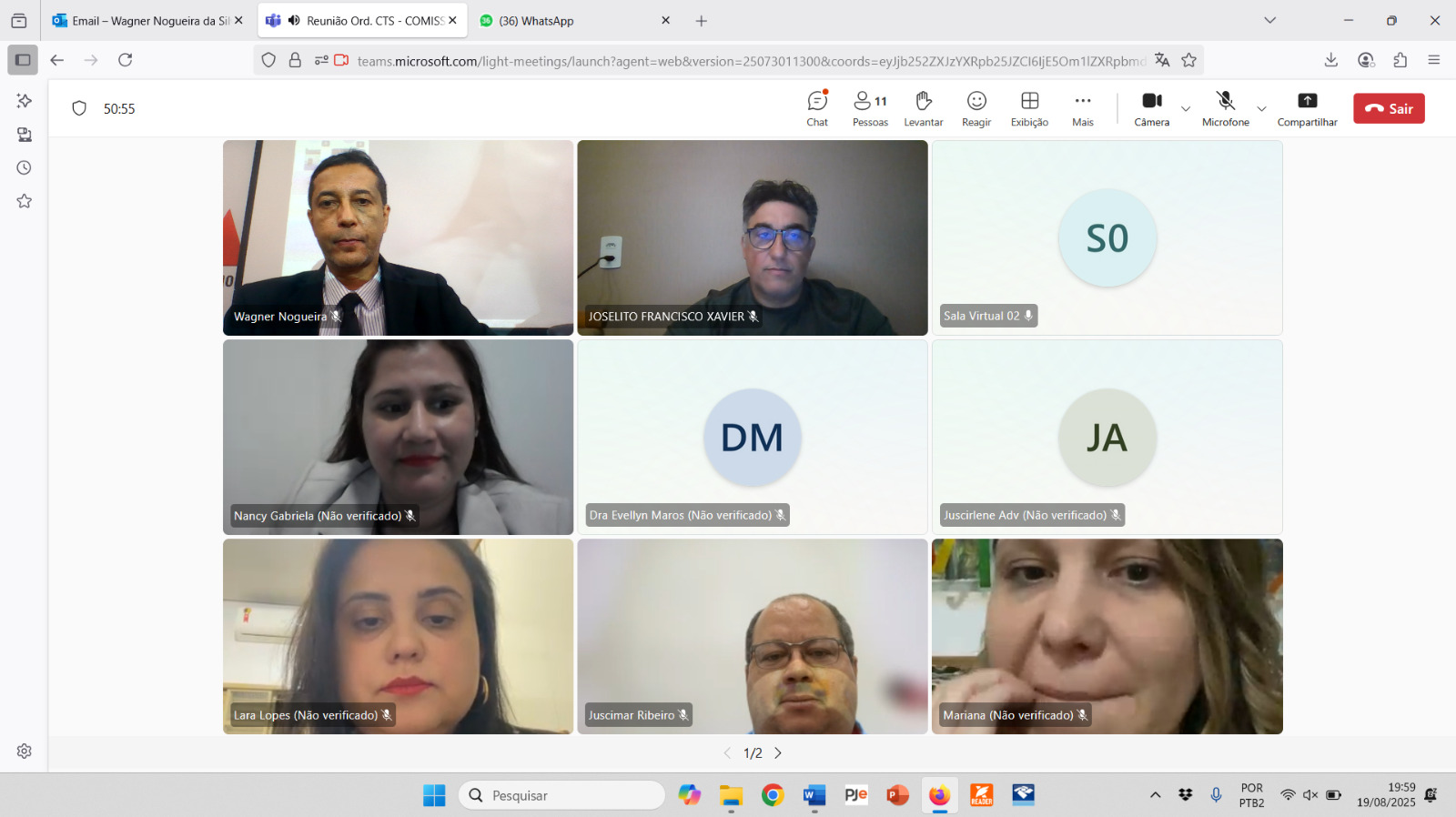Open File Explorer from the taskbar
Image resolution: width=1456 pixels, height=817 pixels.
click(731, 795)
